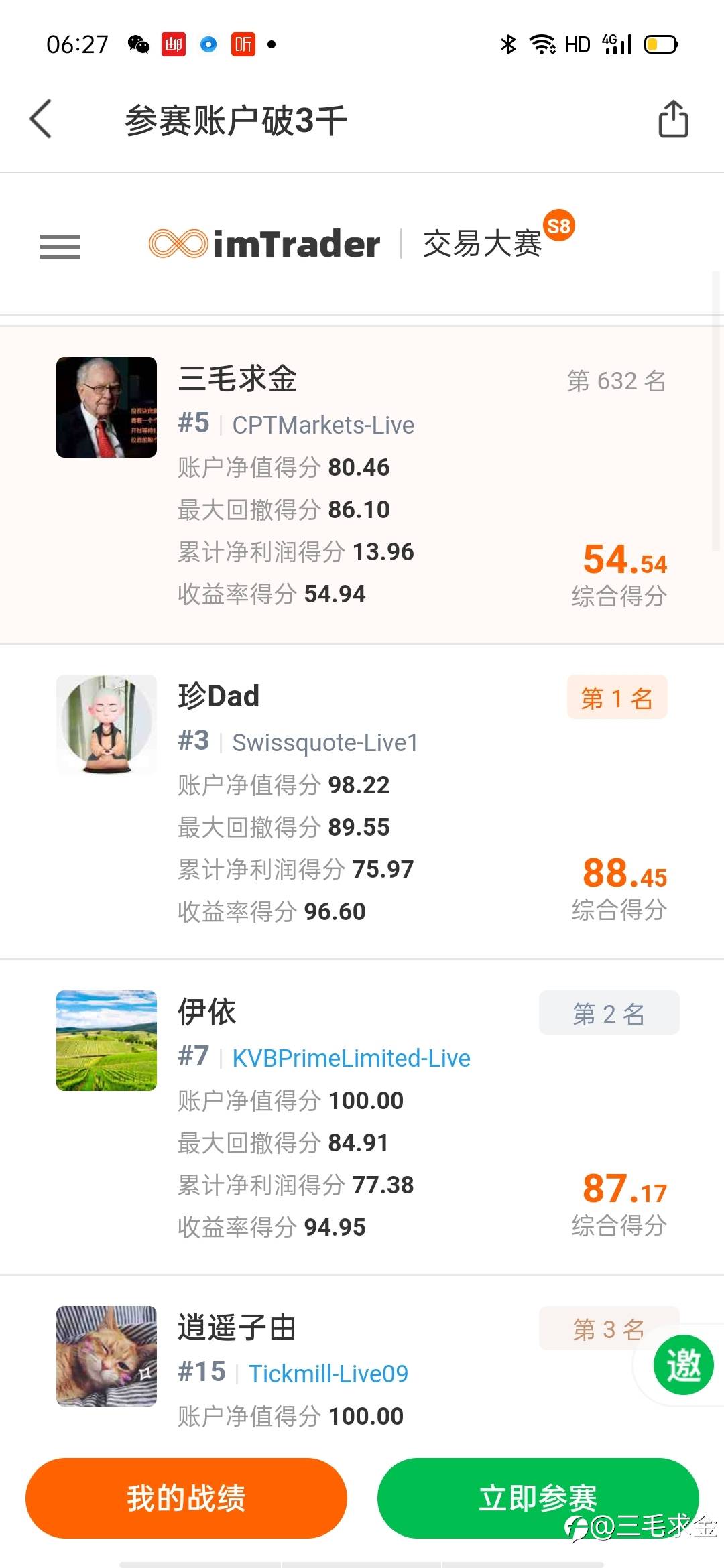Tap the 交易大赛 title text
The height and width of the screenshot is (1568, 724).
click(x=482, y=243)
